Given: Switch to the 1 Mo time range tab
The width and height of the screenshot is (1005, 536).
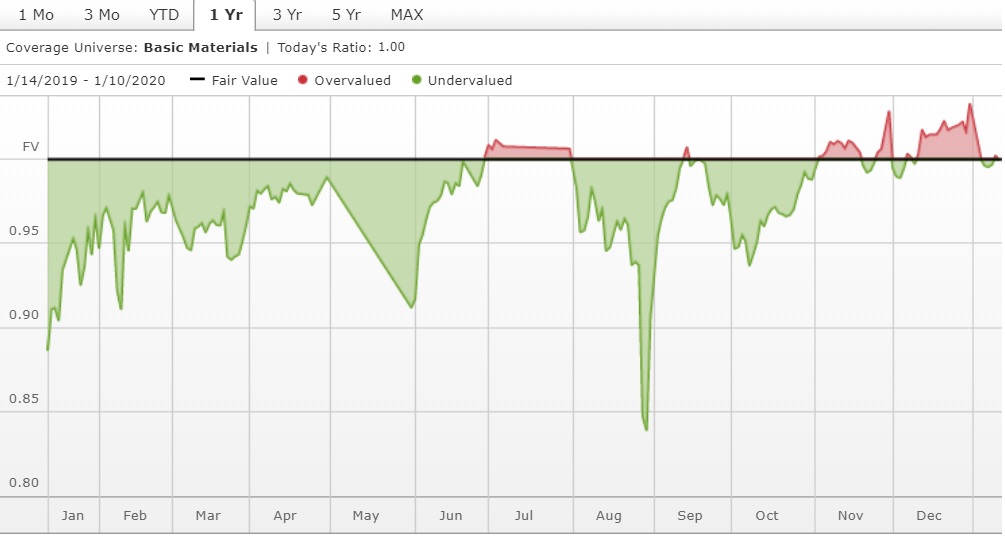Looking at the screenshot, I should click(36, 15).
